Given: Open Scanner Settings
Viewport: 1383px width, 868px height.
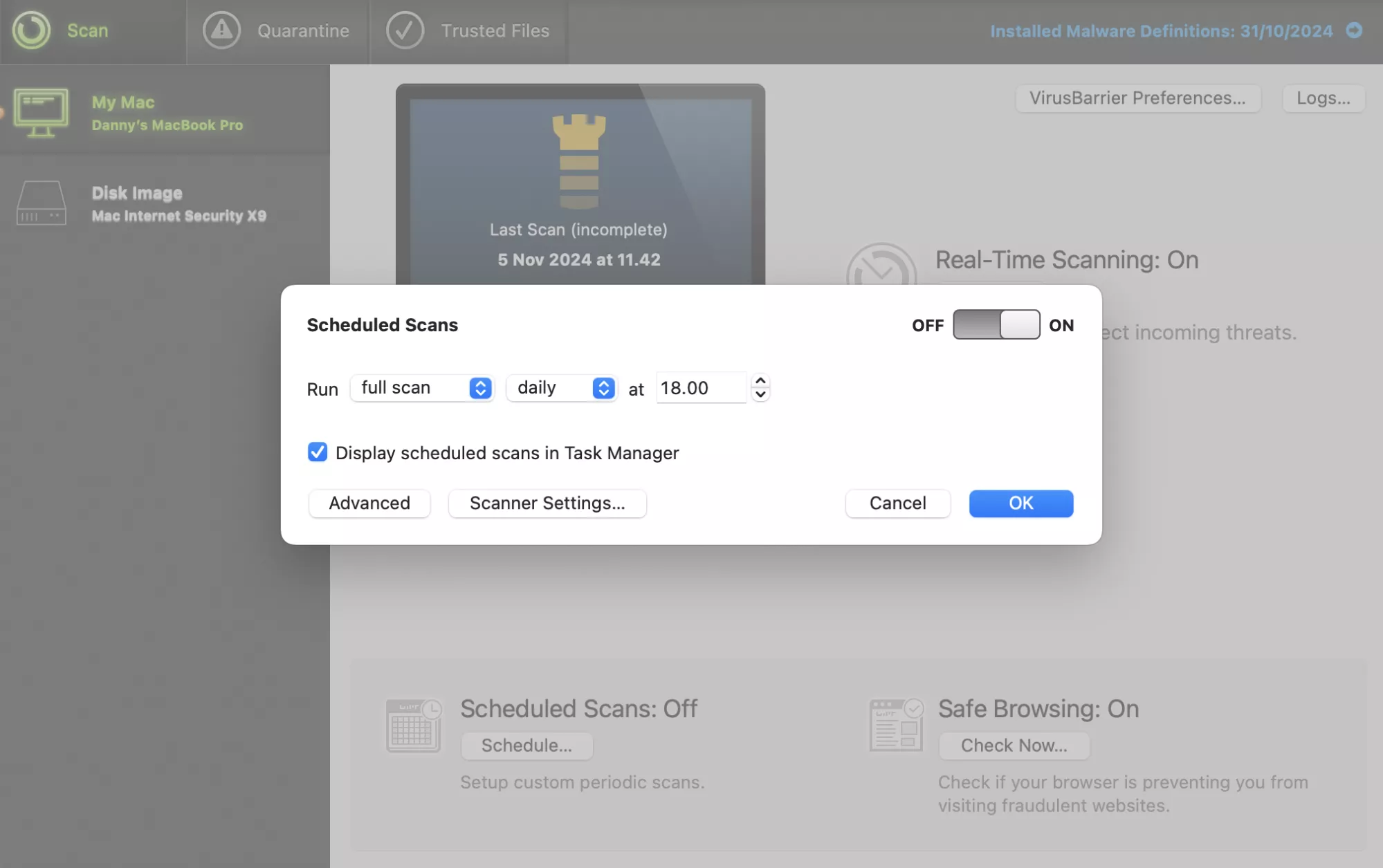Looking at the screenshot, I should pos(547,503).
